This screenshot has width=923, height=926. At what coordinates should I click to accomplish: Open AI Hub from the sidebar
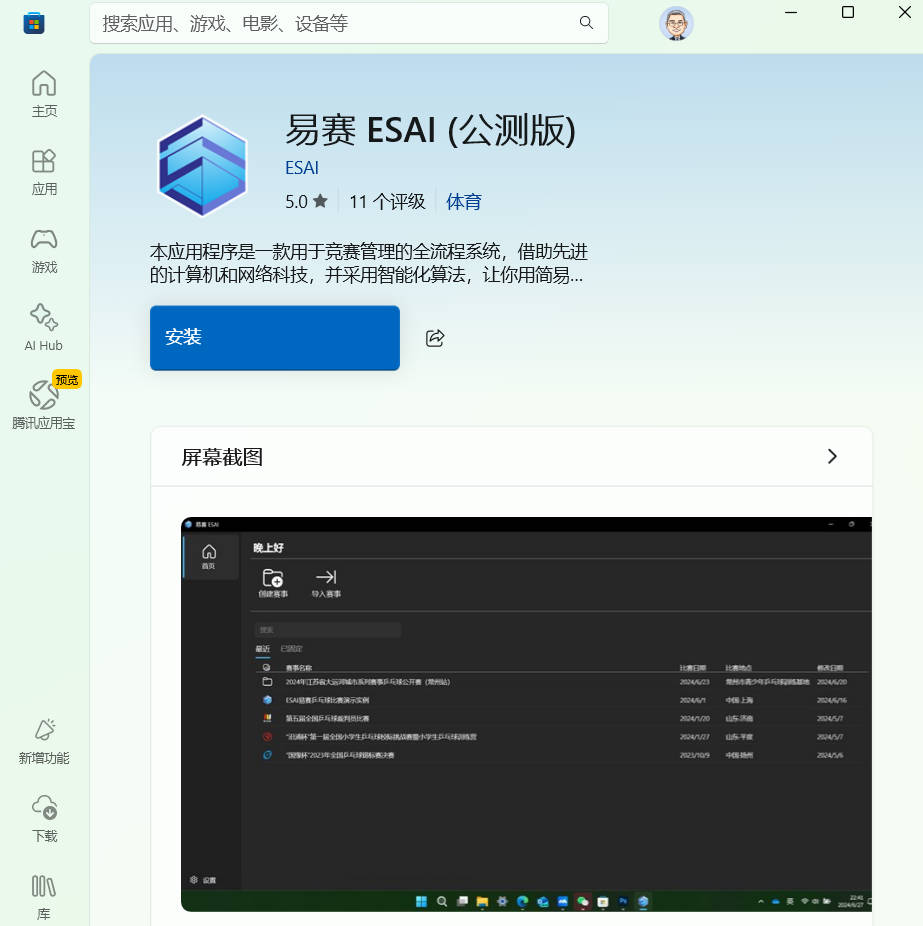(44, 328)
